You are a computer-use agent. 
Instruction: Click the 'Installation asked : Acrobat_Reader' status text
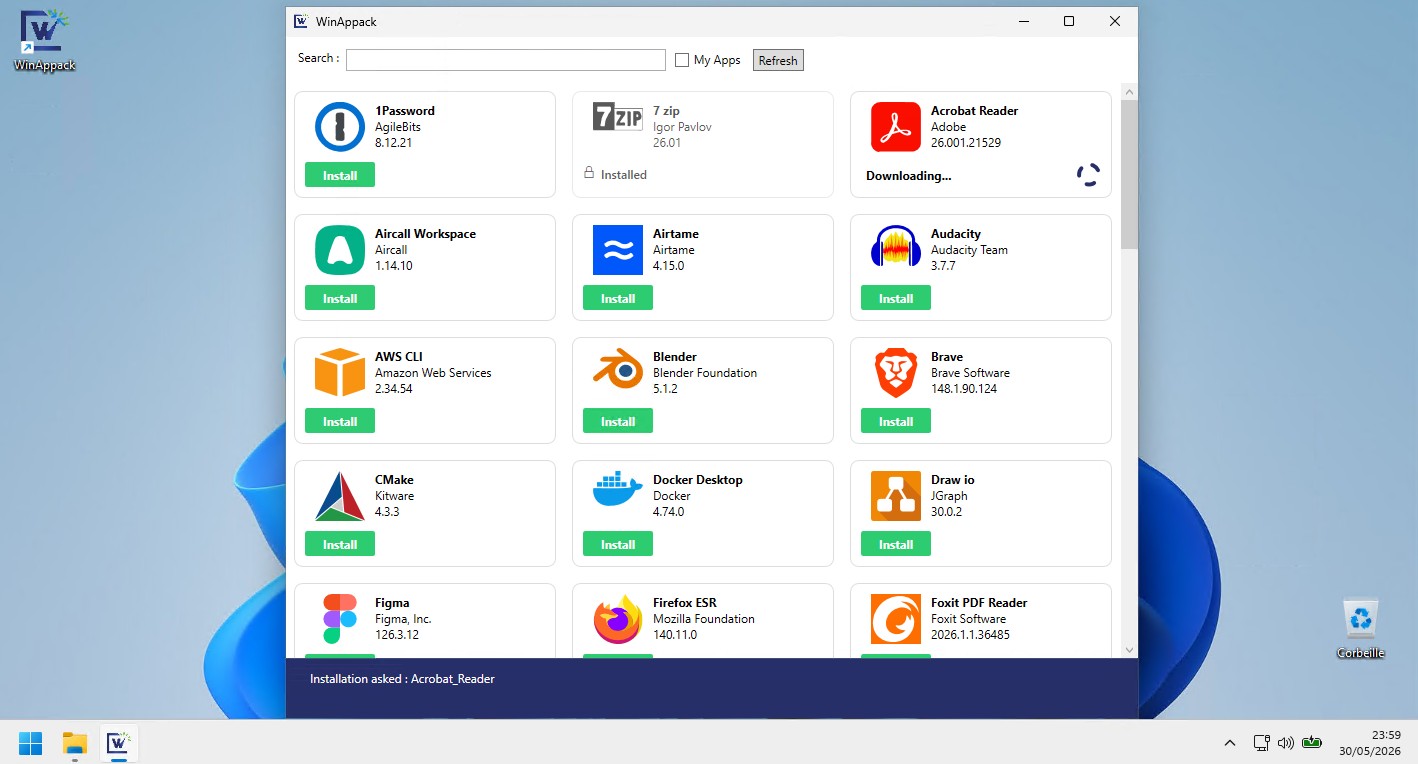pos(402,679)
